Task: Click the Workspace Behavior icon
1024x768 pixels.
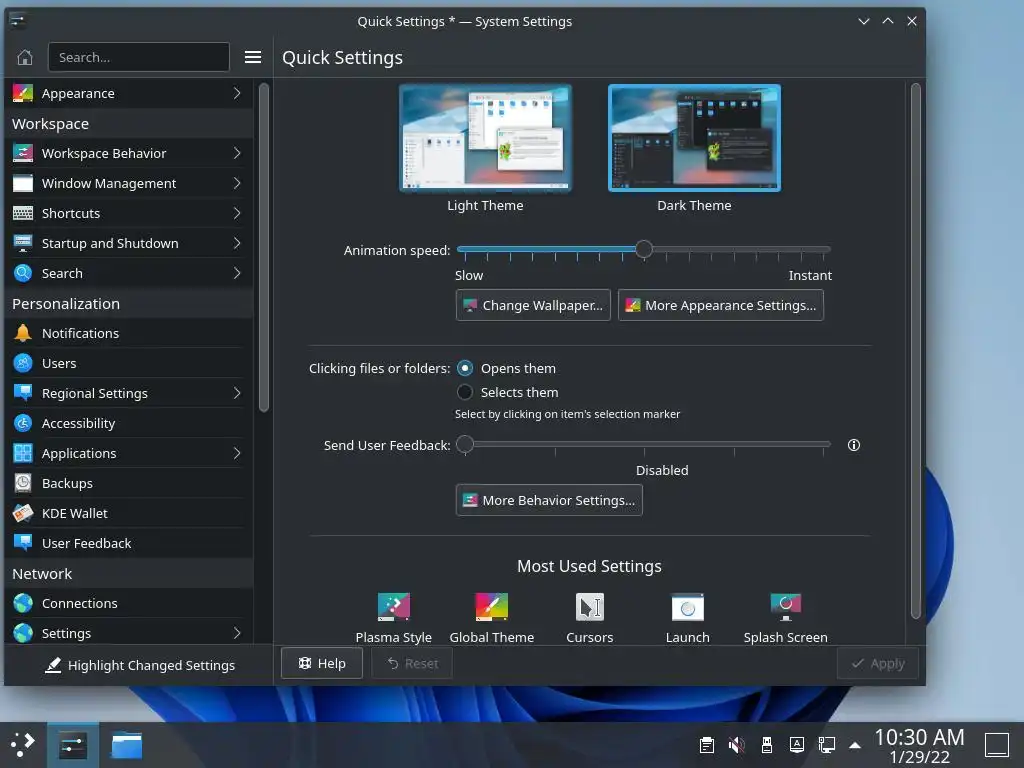Action: 23,153
